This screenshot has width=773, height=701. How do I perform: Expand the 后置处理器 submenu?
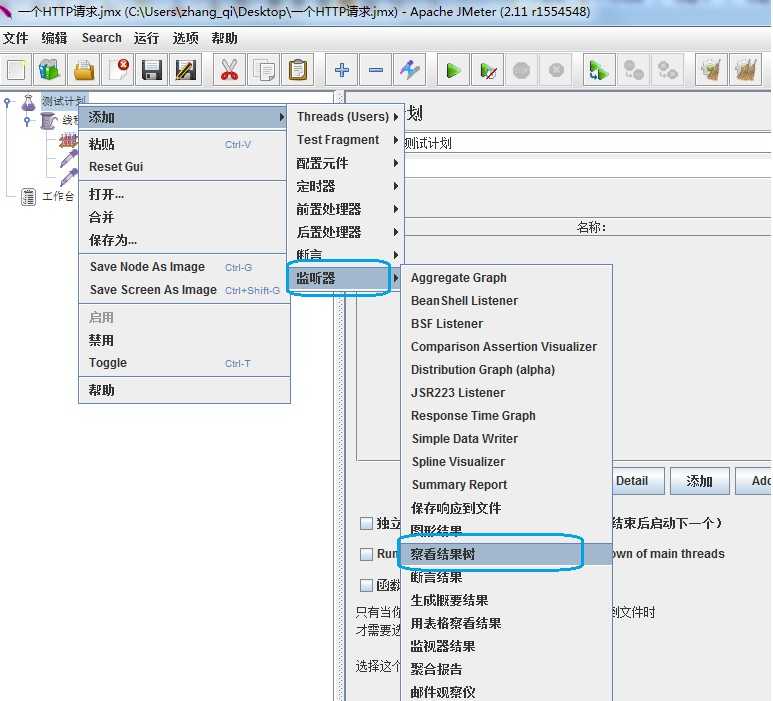click(347, 232)
